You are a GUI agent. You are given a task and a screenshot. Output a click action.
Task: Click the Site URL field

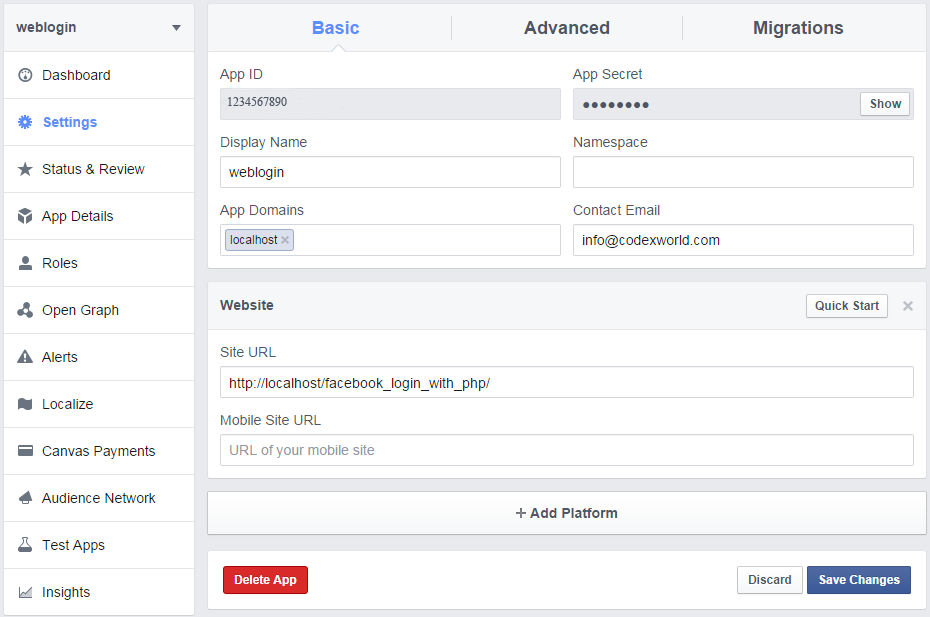pyautogui.click(x=566, y=382)
